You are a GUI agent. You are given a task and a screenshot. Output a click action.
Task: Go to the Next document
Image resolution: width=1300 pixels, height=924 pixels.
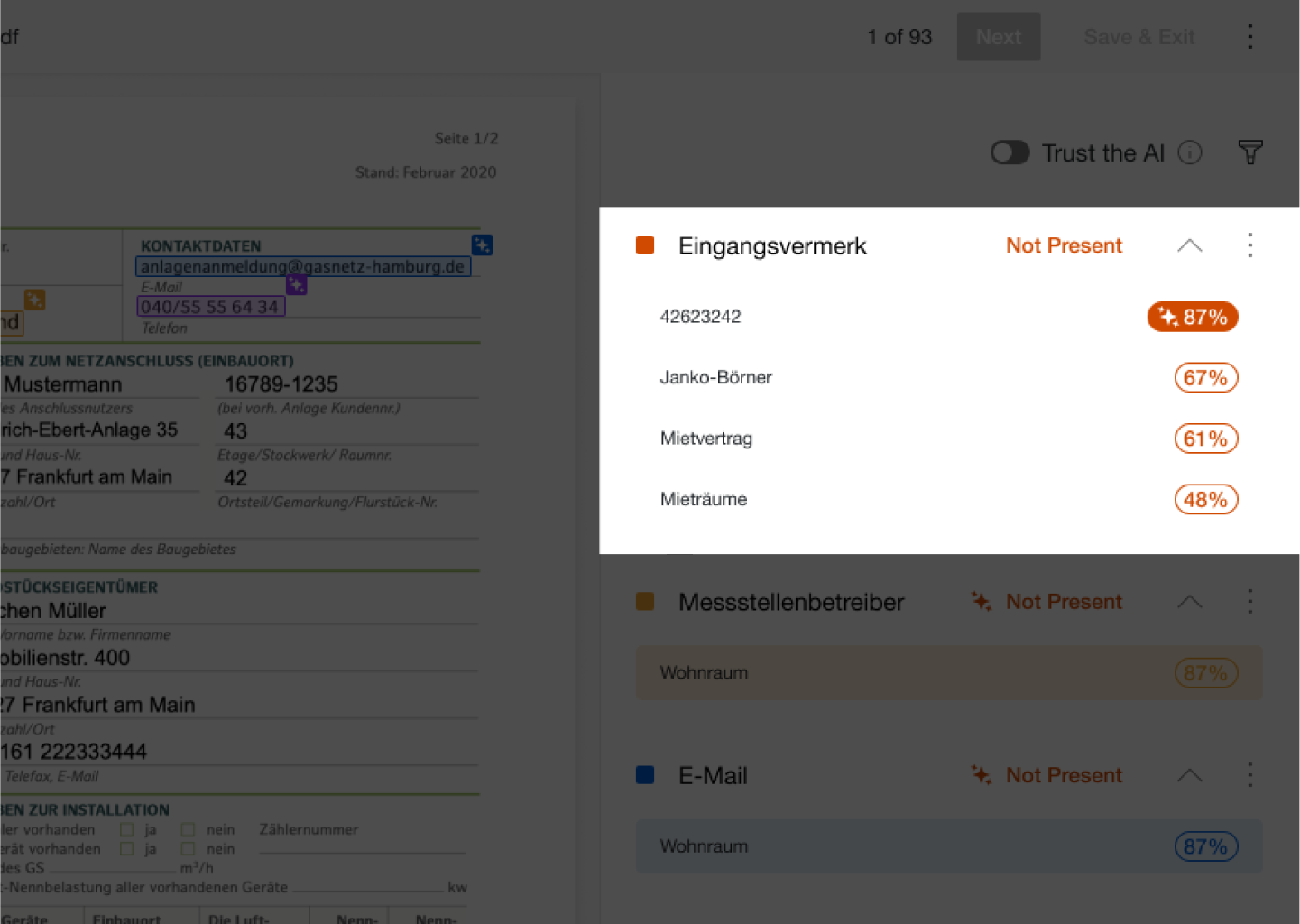click(999, 36)
